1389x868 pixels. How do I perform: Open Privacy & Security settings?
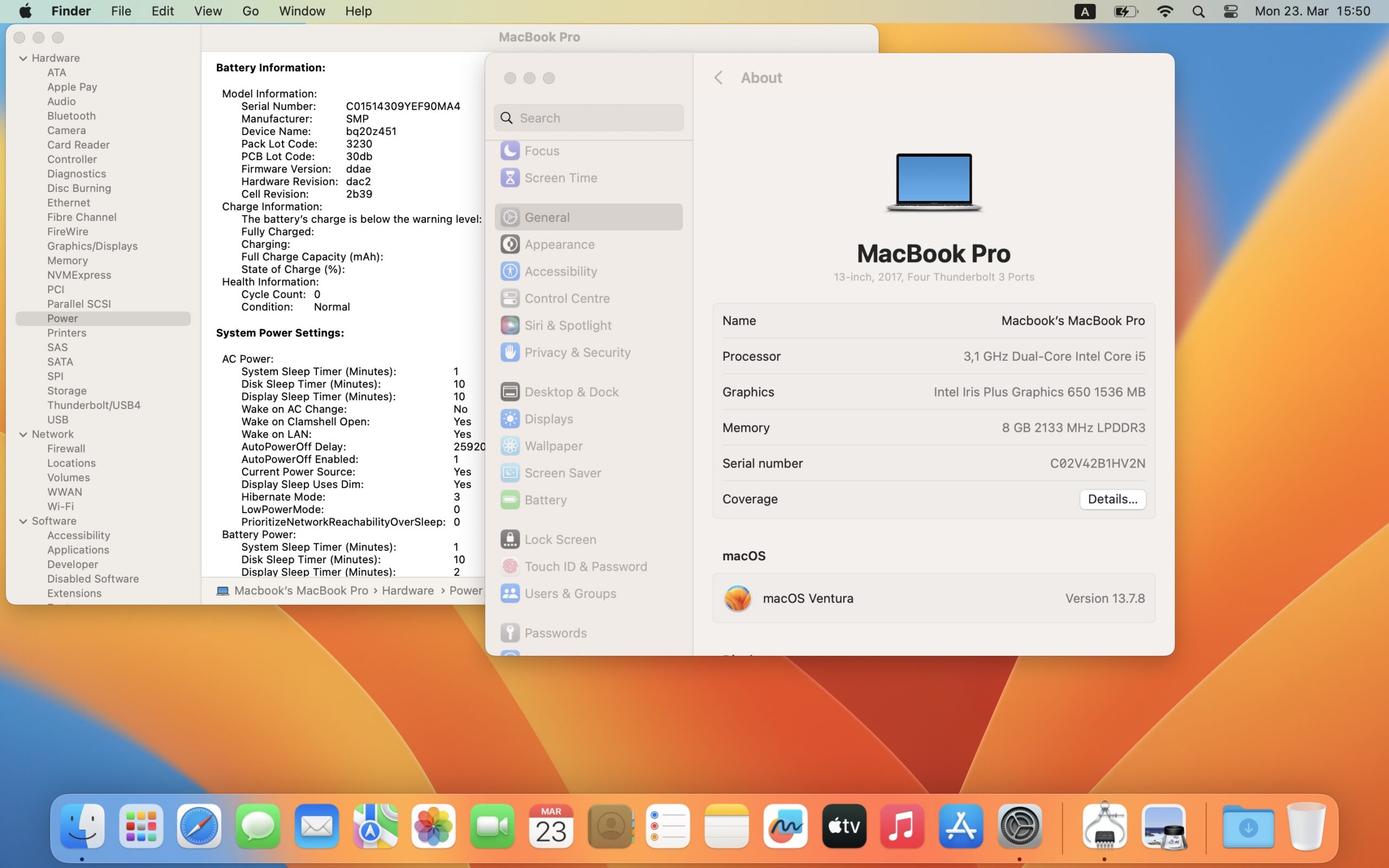pyautogui.click(x=577, y=352)
